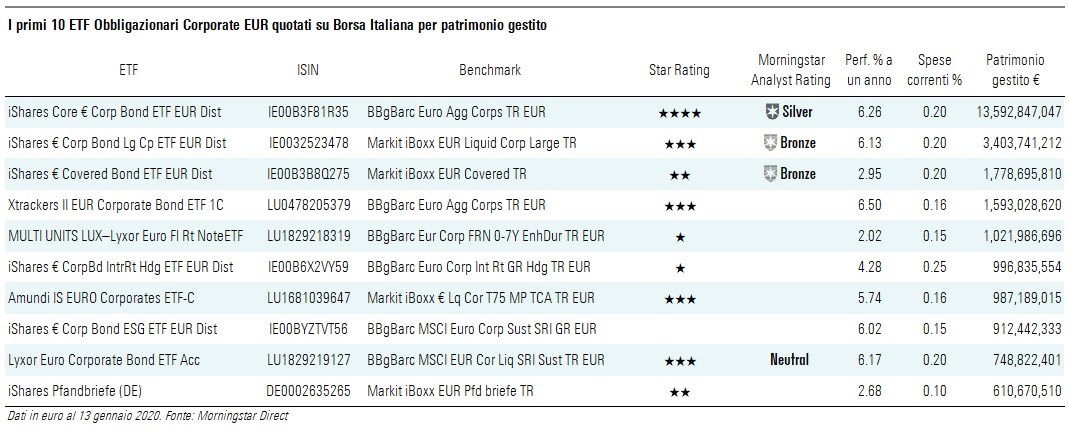This screenshot has height=431, width=1069.
Task: Click the Bronze badge icon for Corp Bond Lg Cp
Action: [x=769, y=143]
